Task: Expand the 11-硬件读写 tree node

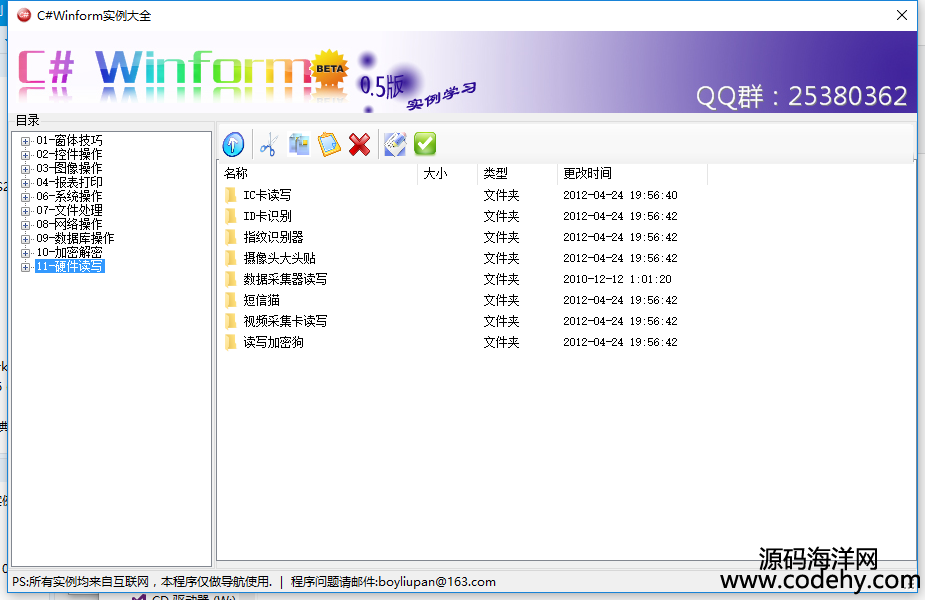Action: click(25, 267)
